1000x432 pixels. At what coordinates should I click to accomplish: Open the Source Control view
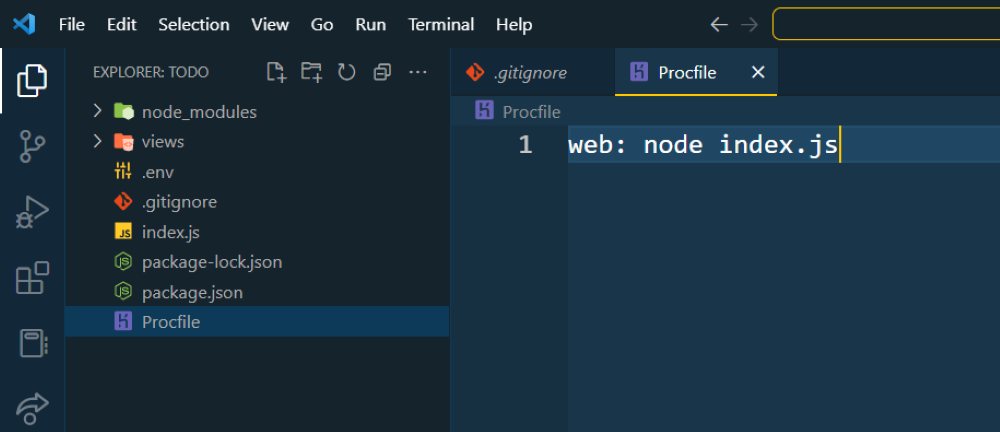pos(32,147)
